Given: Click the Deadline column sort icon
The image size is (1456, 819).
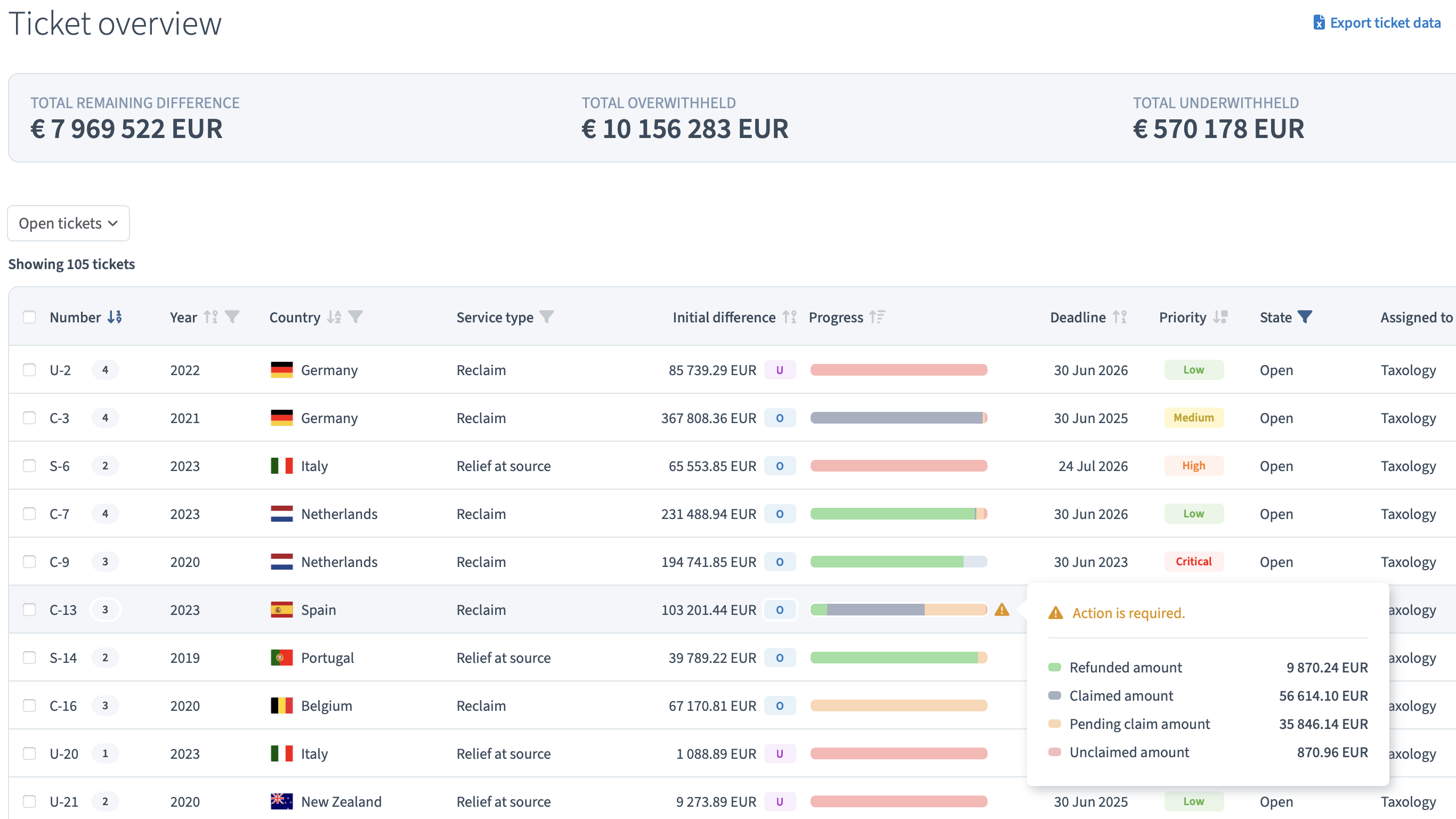Looking at the screenshot, I should click(1120, 317).
